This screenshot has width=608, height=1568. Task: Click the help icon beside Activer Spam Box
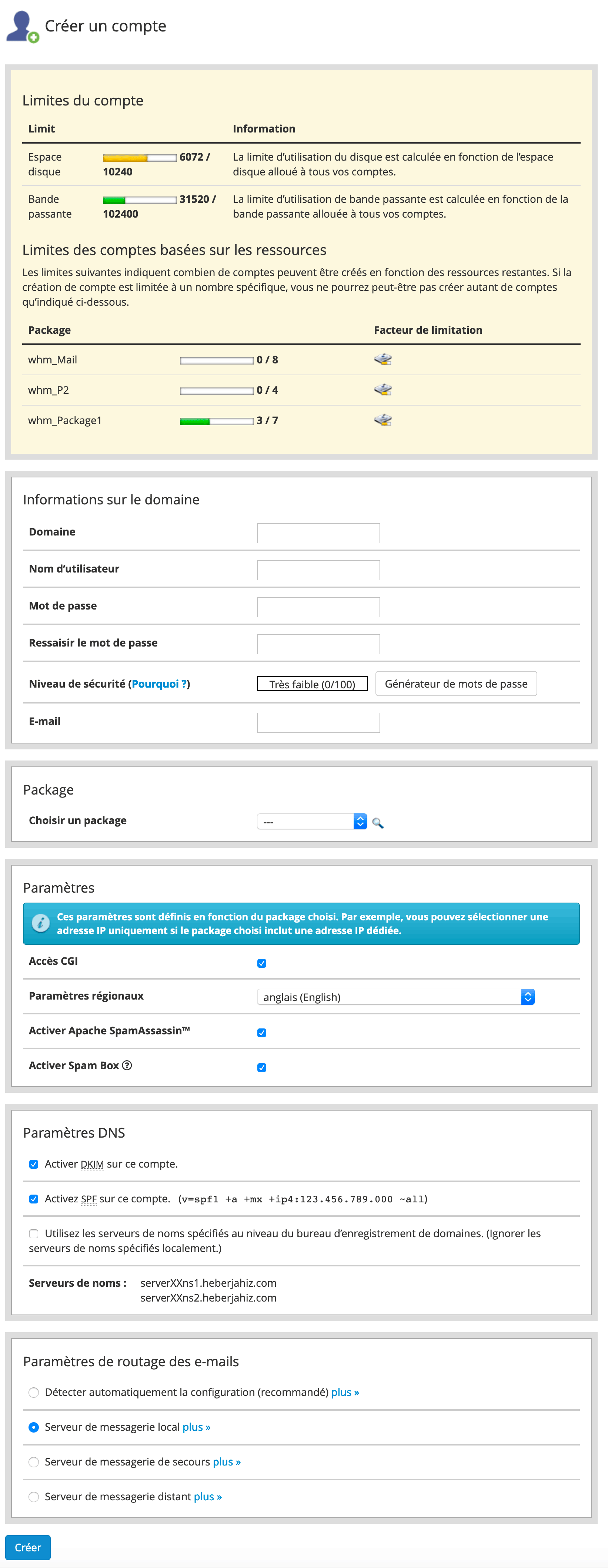coord(127,1065)
